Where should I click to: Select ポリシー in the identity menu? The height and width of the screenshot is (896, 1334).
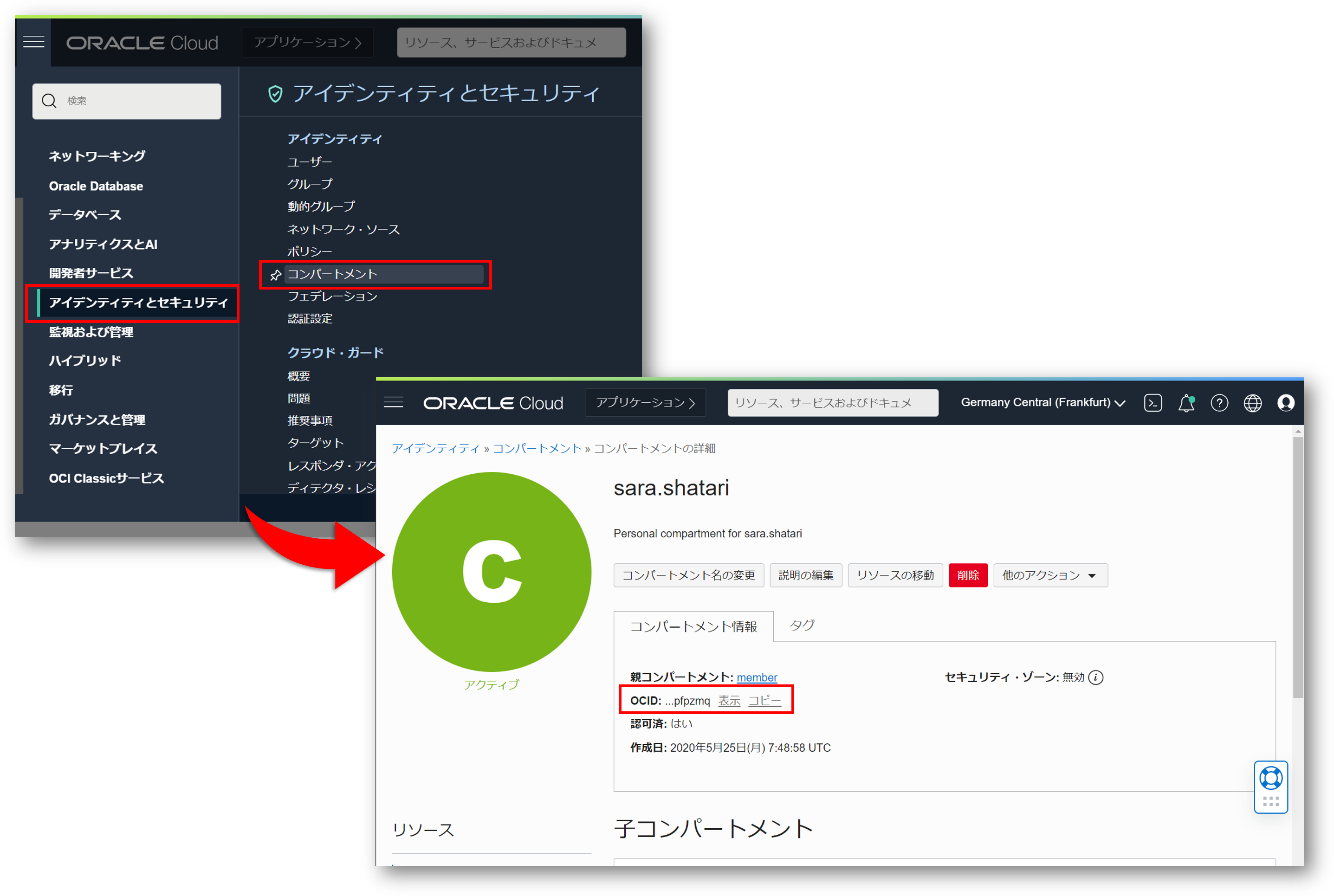[309, 251]
